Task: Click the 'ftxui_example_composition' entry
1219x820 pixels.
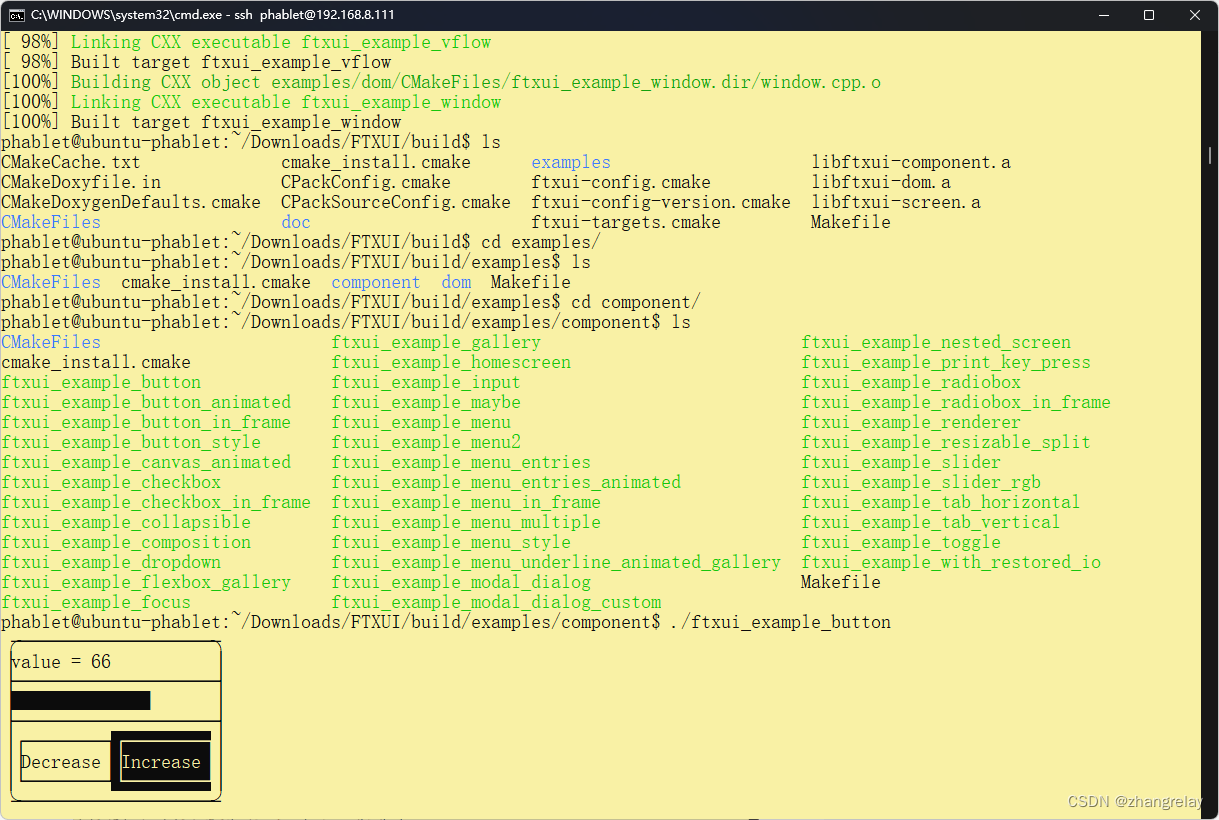Action: click(126, 542)
